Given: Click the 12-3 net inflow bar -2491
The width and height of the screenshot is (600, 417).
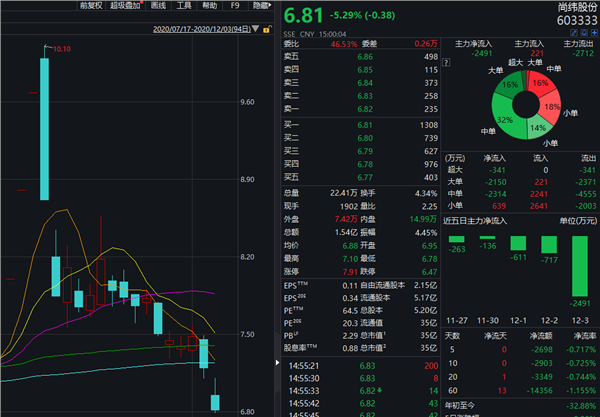Looking at the screenshot, I should coord(580,266).
